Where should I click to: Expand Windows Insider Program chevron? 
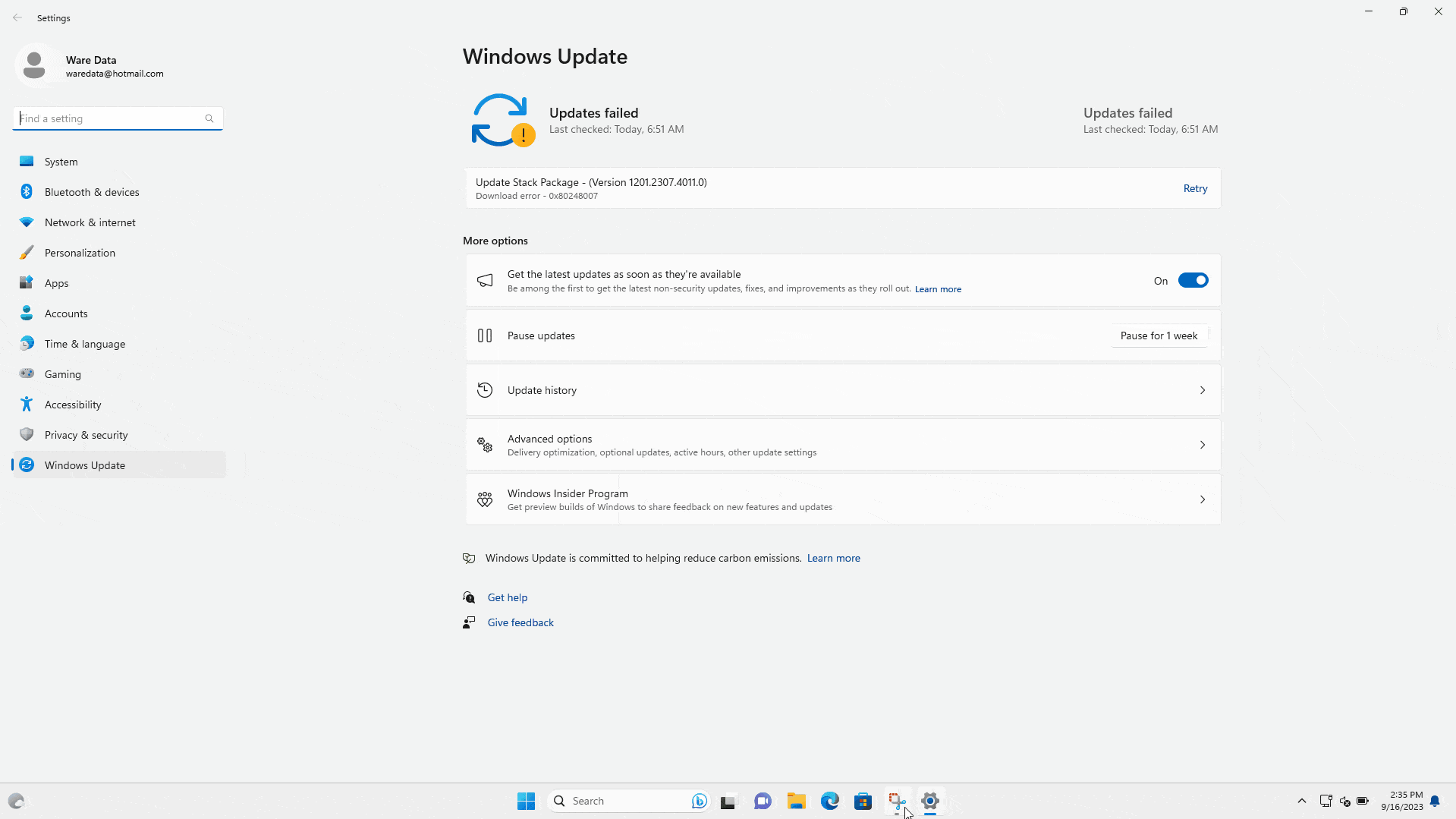[1203, 499]
